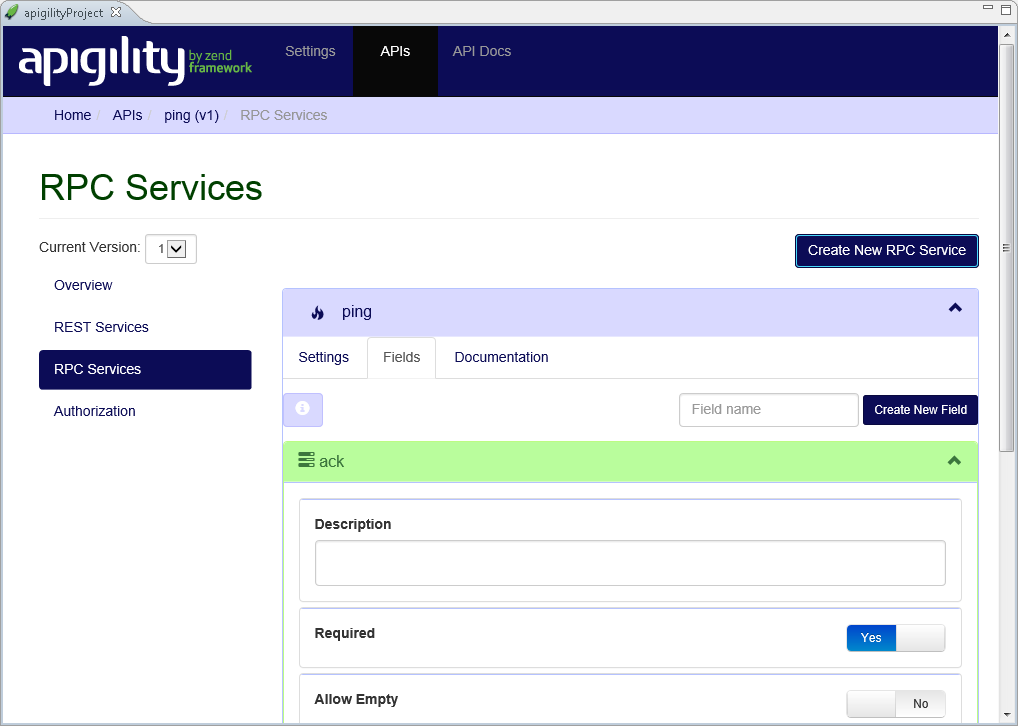Select RPC Services in the sidebar
This screenshot has width=1018, height=726.
coord(145,369)
